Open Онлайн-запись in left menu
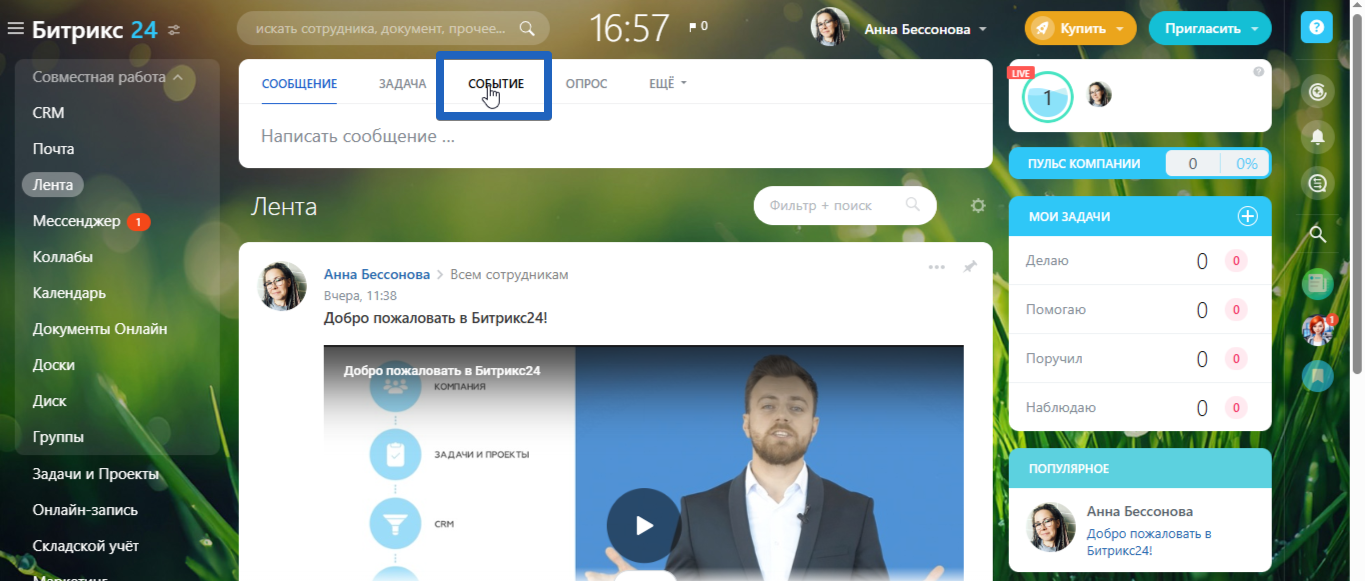 [x=85, y=510]
